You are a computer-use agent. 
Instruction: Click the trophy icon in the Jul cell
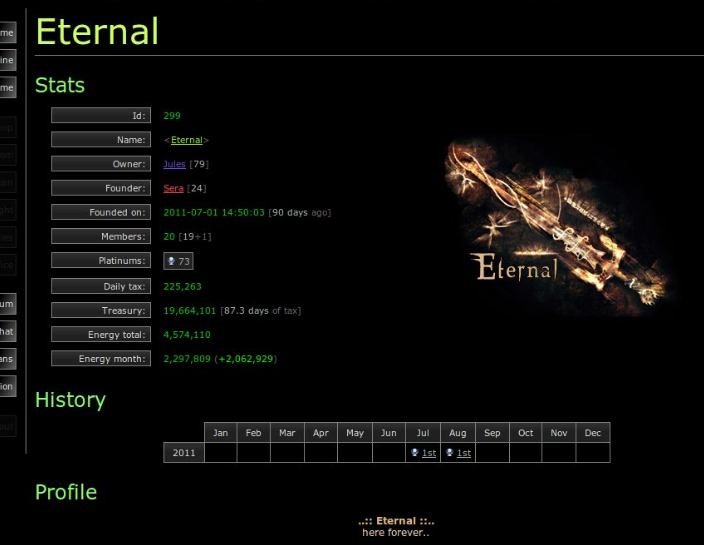[414, 453]
